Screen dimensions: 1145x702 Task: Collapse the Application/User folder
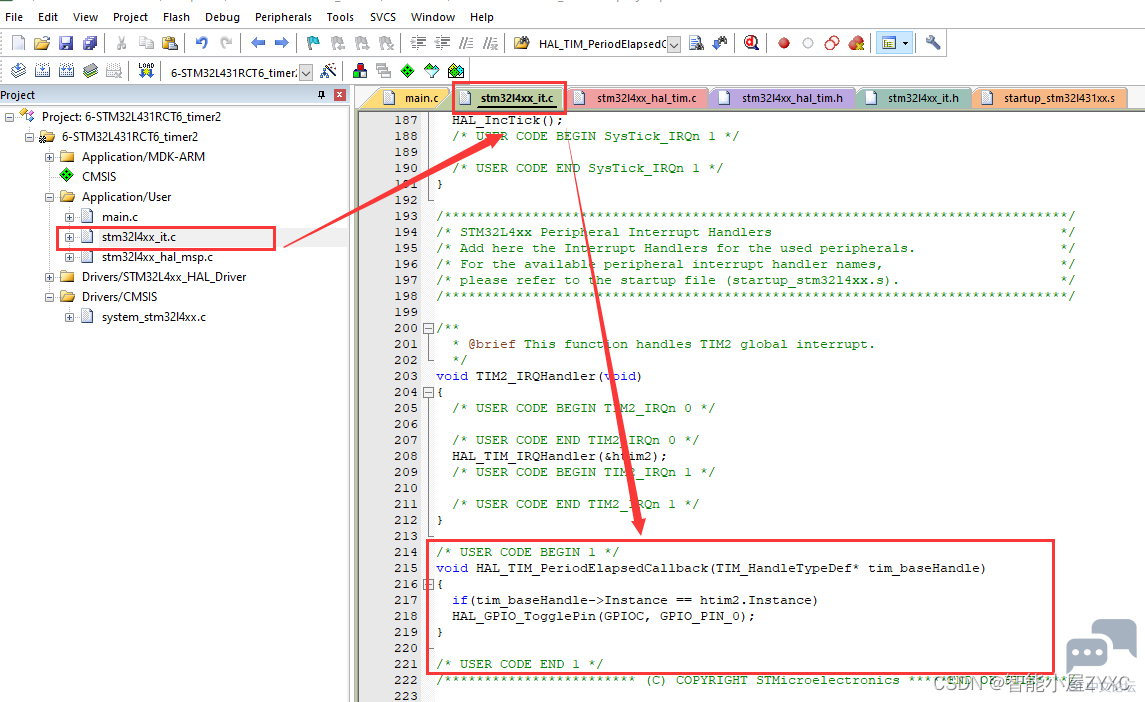[49, 197]
